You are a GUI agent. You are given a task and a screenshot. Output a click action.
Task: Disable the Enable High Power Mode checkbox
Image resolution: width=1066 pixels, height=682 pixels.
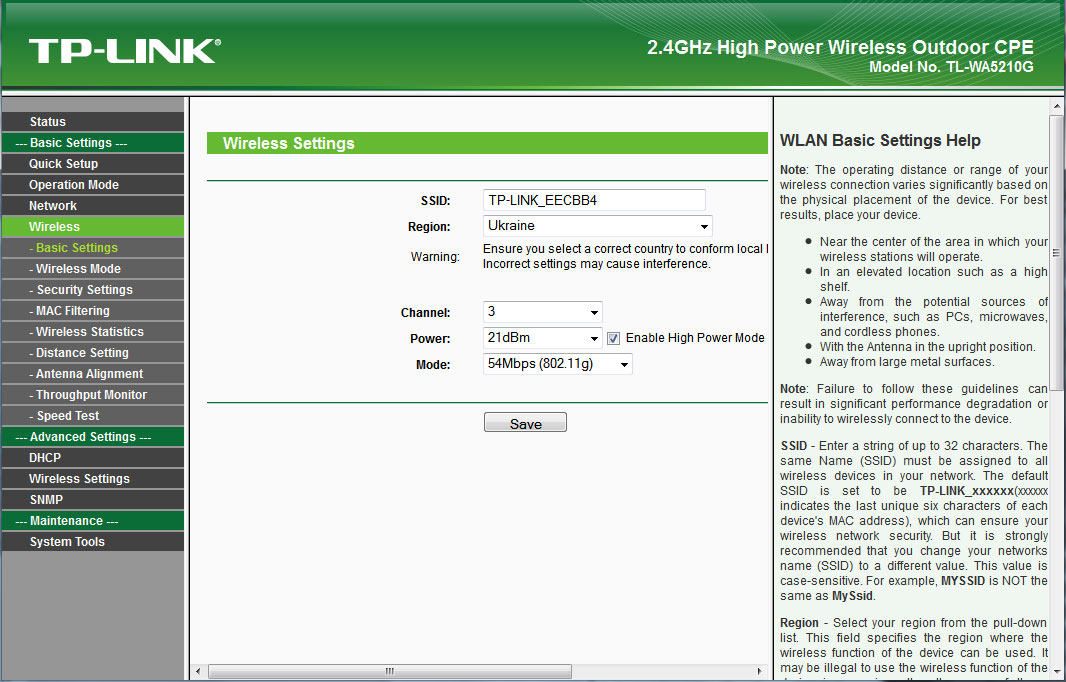pos(613,338)
